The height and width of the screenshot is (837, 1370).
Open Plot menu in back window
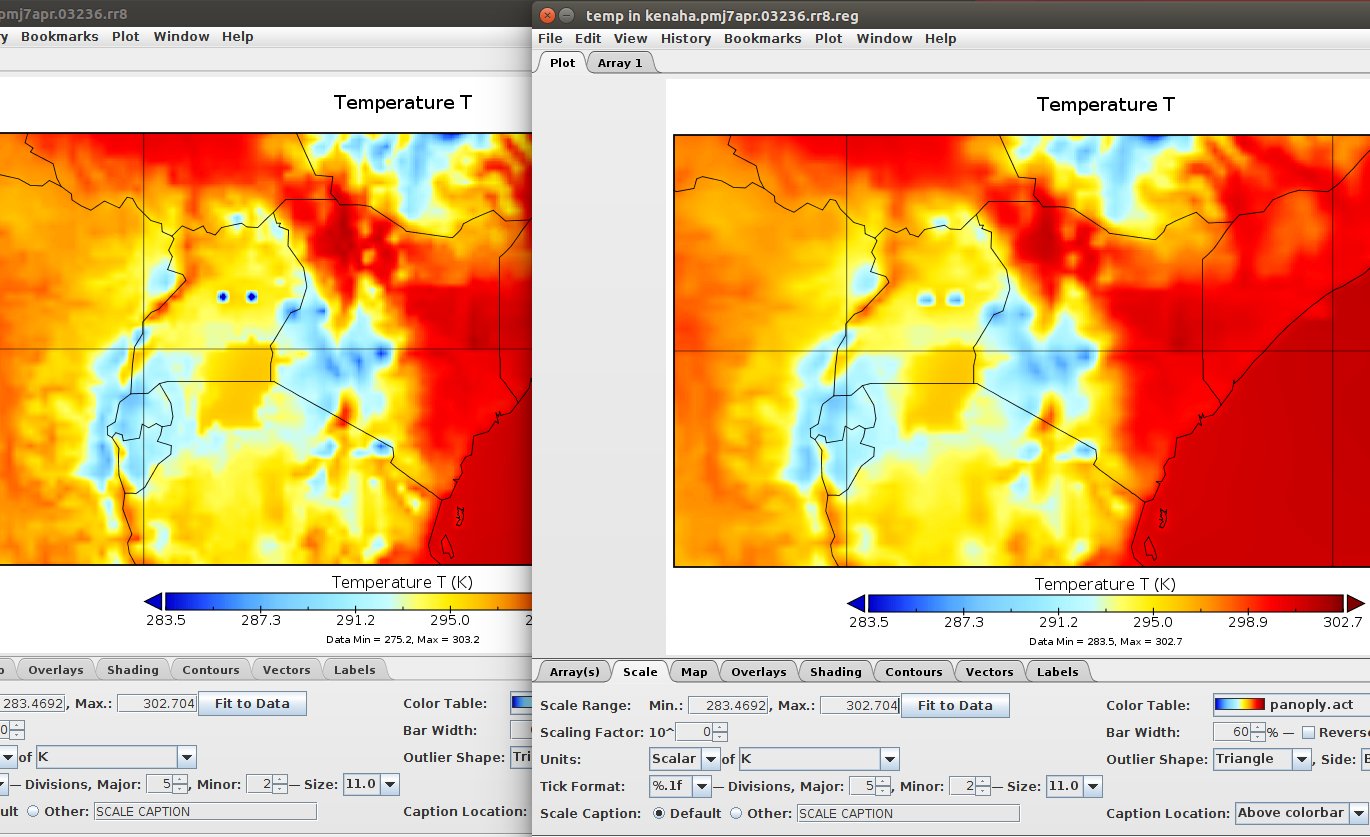tap(126, 36)
